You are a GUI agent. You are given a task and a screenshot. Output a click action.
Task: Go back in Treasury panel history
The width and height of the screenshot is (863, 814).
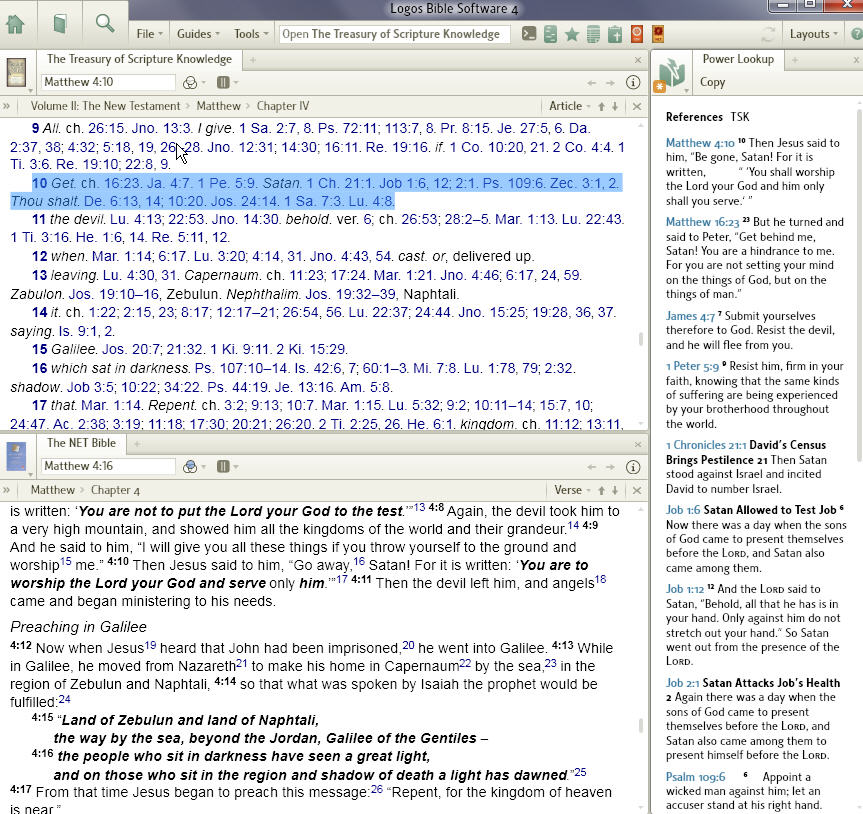click(x=592, y=83)
